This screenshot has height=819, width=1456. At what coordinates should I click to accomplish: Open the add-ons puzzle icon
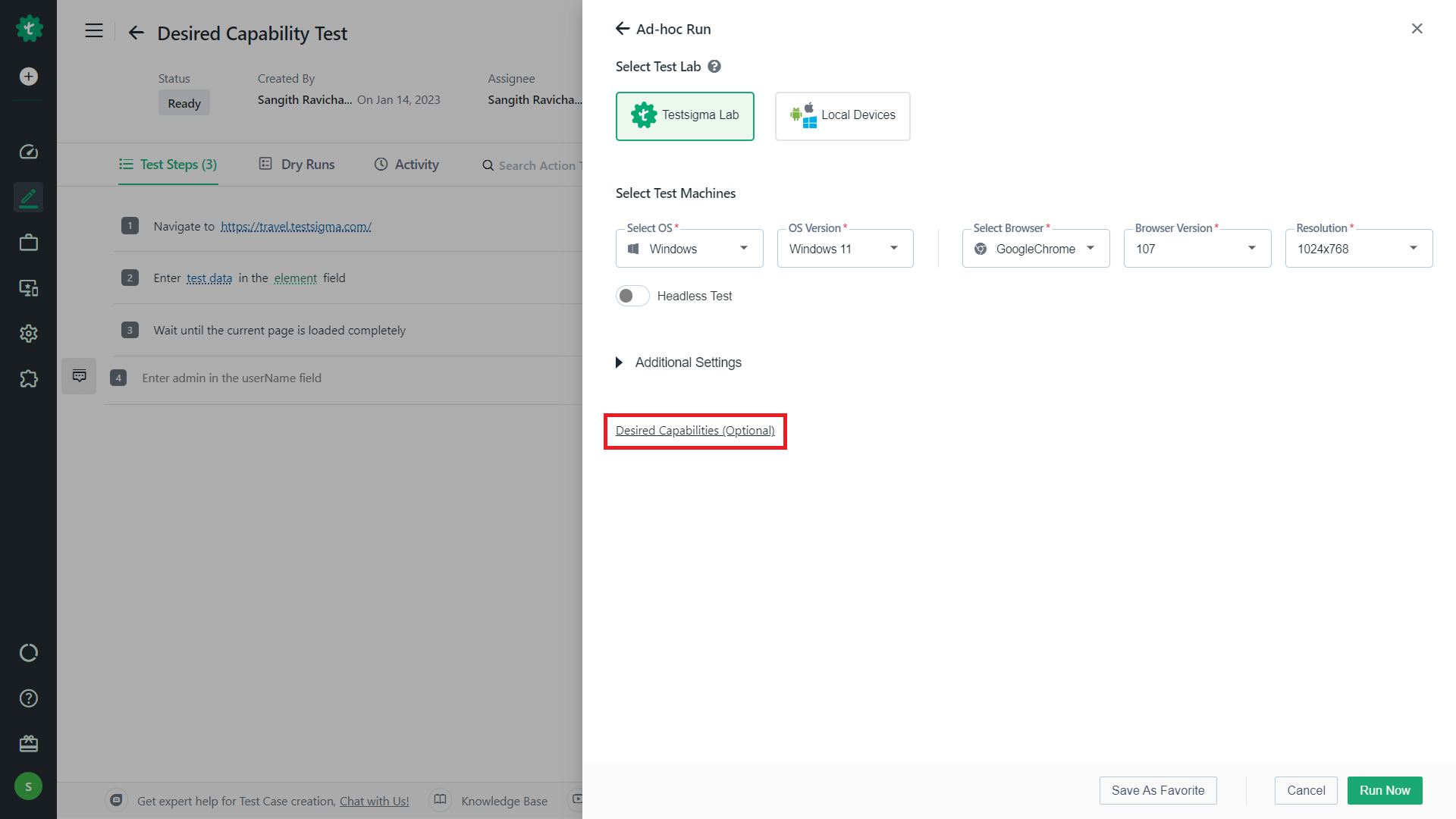(29, 378)
